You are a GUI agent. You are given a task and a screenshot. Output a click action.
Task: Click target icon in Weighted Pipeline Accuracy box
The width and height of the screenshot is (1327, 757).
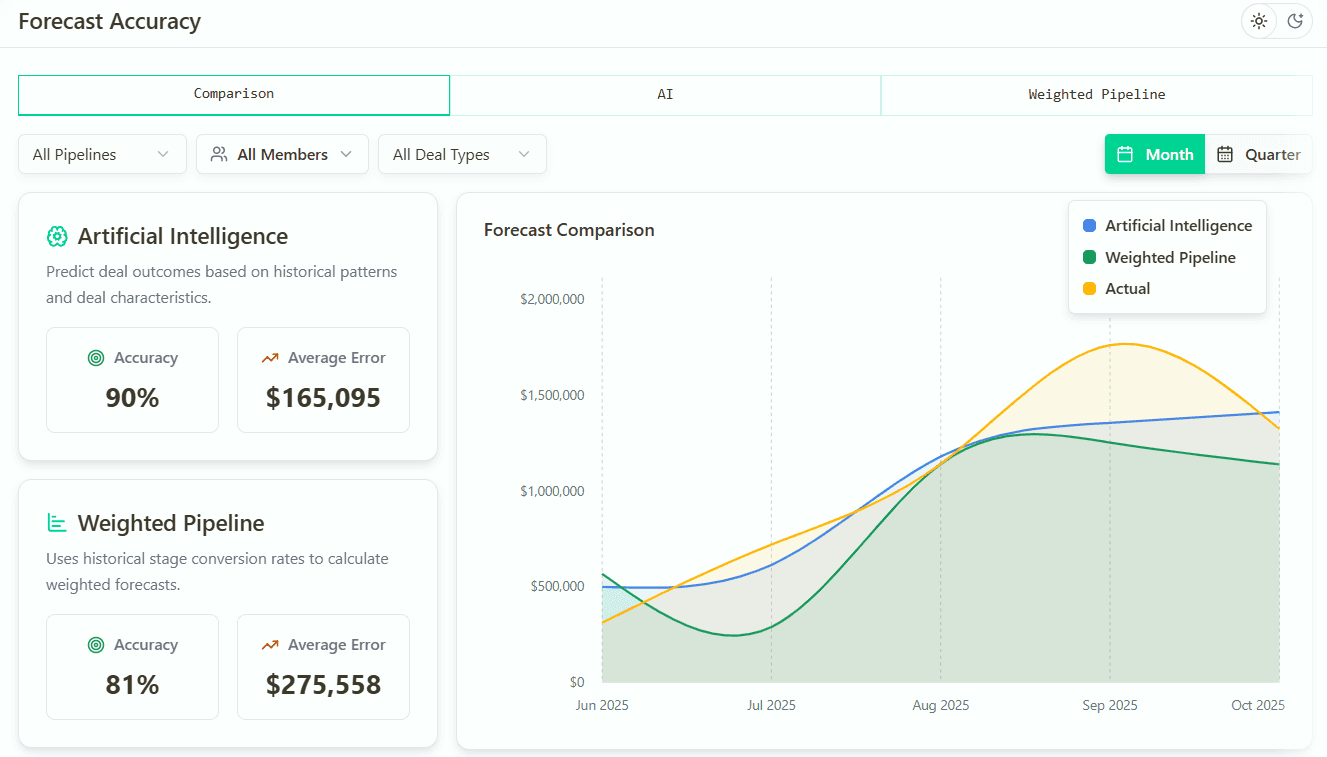(x=96, y=645)
